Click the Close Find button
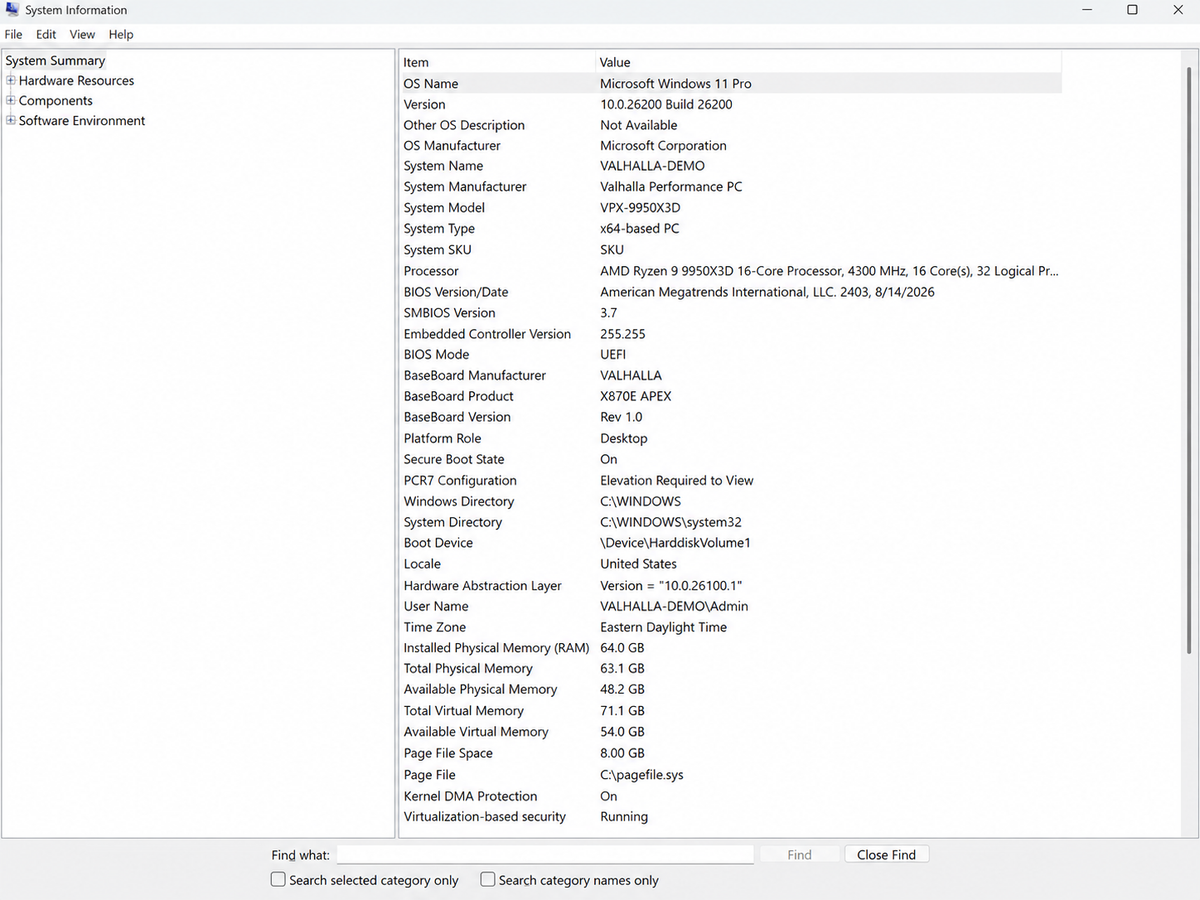Viewport: 1200px width, 900px height. pyautogui.click(x=886, y=855)
